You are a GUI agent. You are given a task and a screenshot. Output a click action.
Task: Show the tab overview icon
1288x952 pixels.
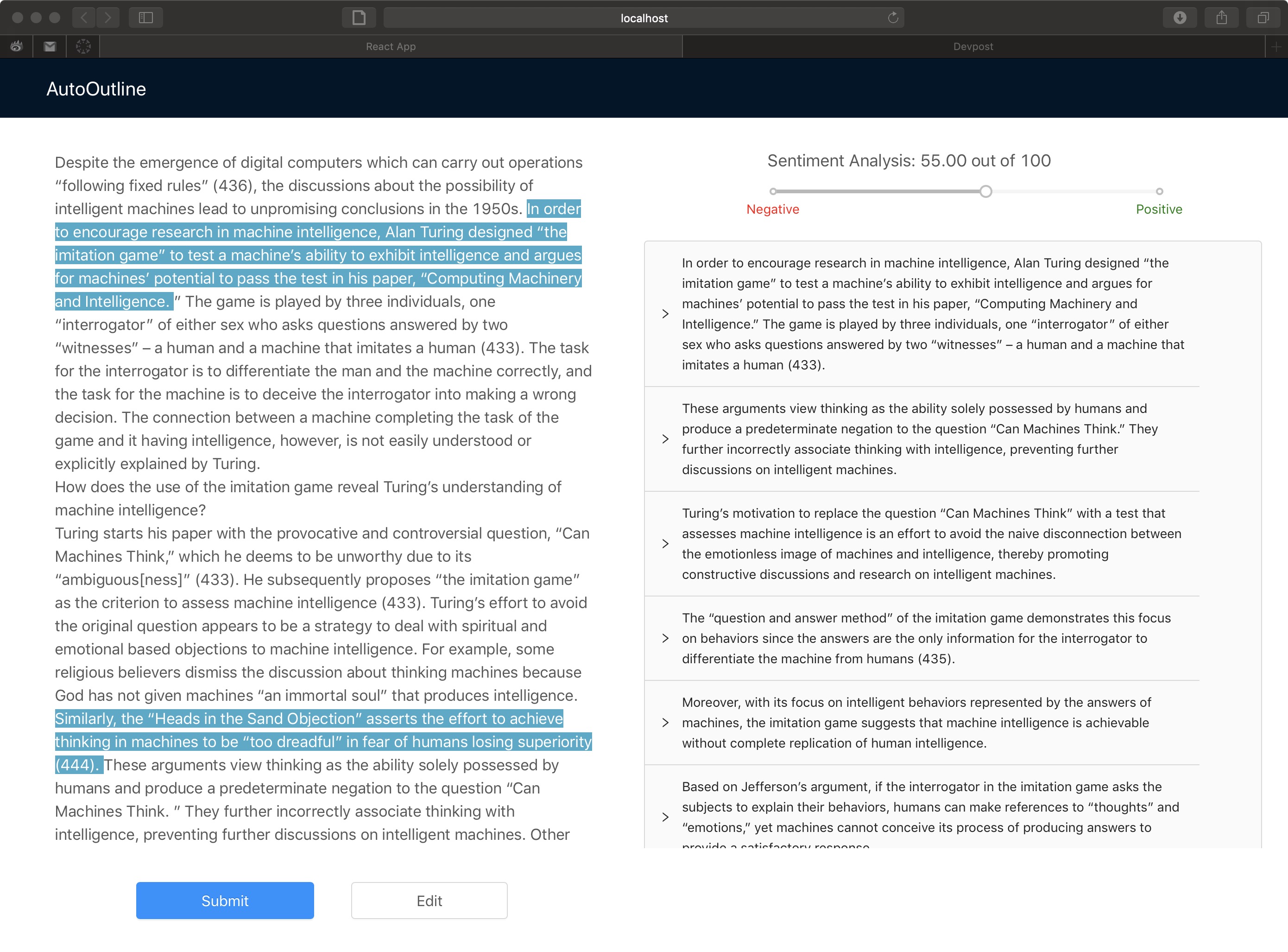click(1263, 18)
